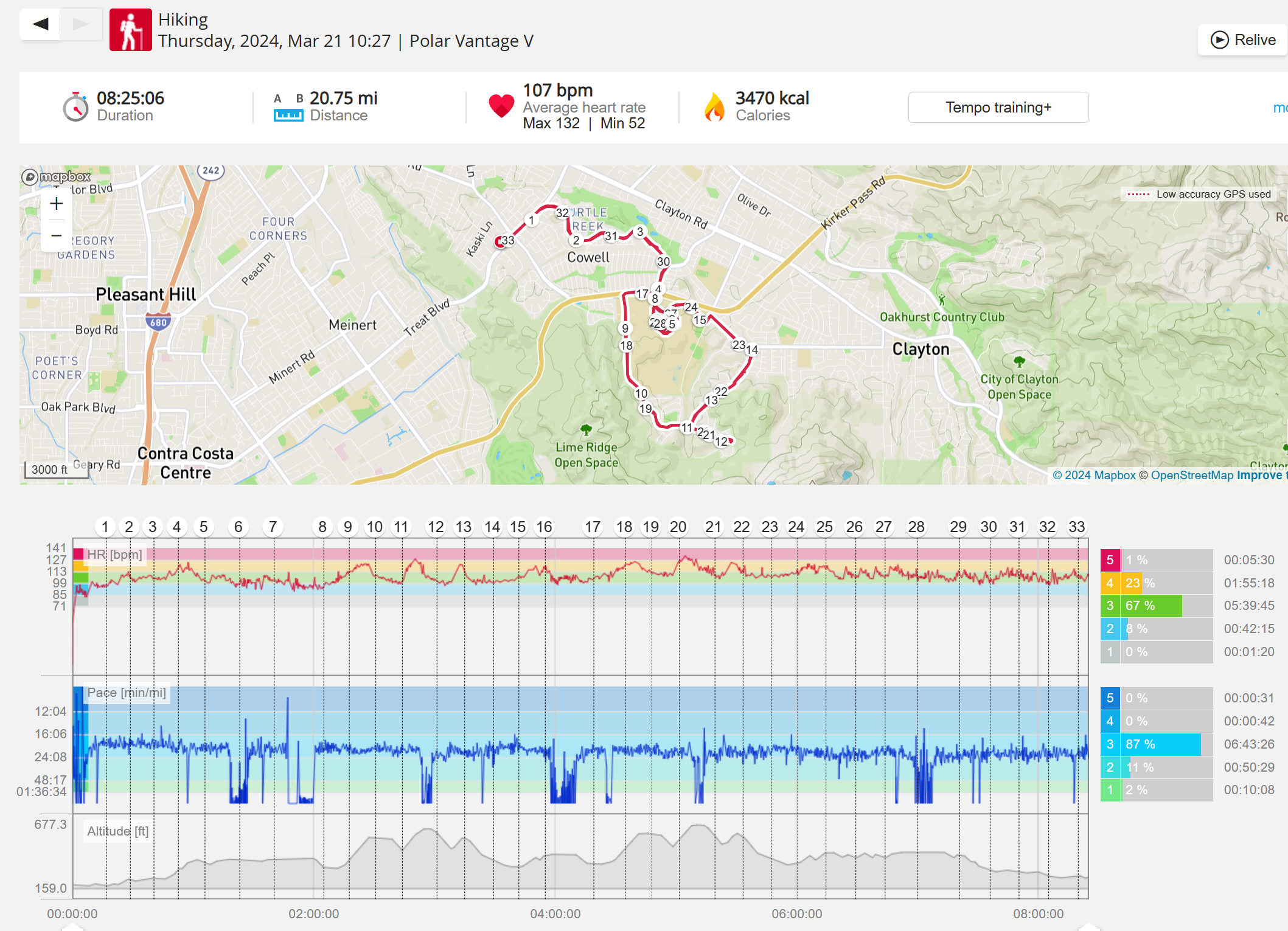Screen dimensions: 1288x931
Task: Click the next session forward arrow
Action: coord(80,24)
